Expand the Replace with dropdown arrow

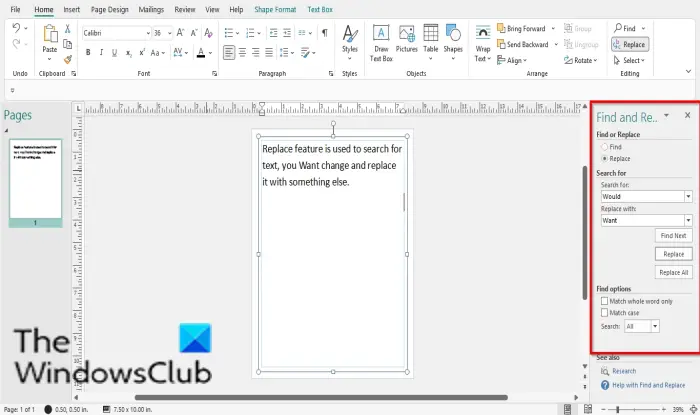click(x=688, y=220)
